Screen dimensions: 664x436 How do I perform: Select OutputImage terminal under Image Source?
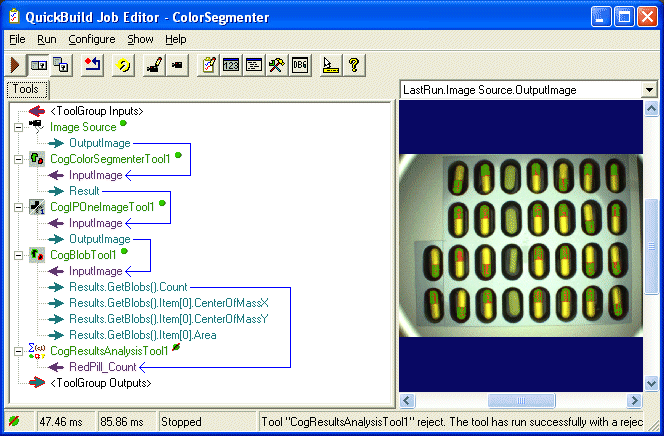(100, 143)
